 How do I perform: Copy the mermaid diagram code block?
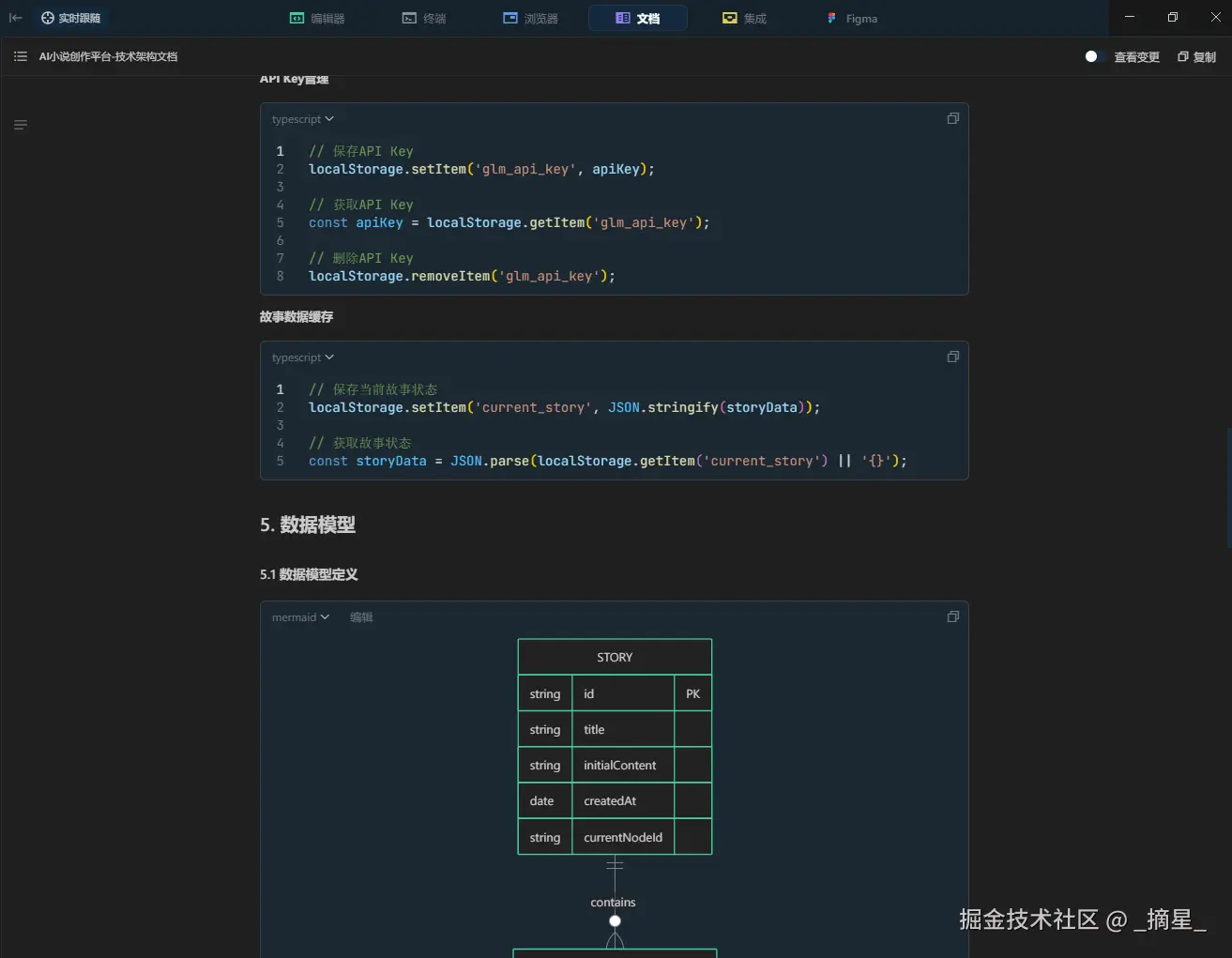tap(952, 617)
